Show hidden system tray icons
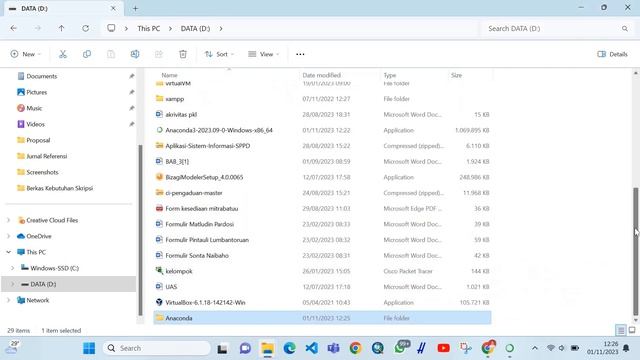The height and width of the screenshot is (360, 640). tap(535, 348)
